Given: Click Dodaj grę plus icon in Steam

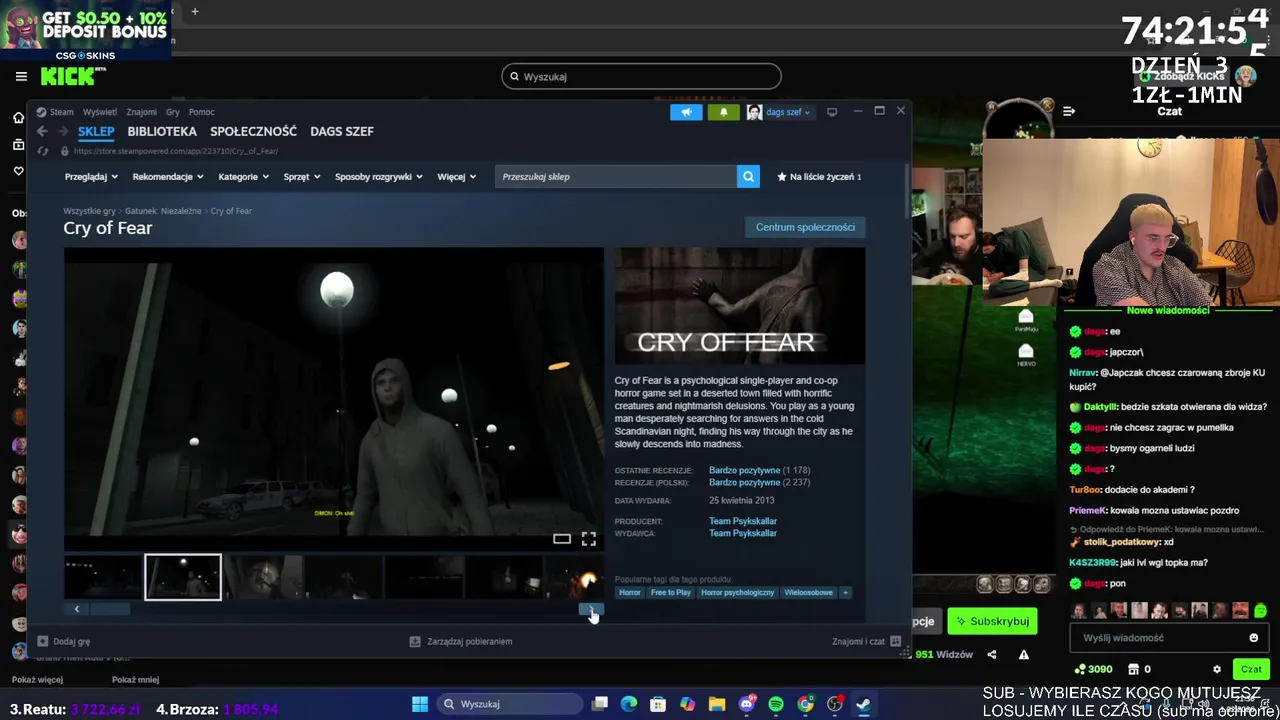Looking at the screenshot, I should [x=43, y=641].
